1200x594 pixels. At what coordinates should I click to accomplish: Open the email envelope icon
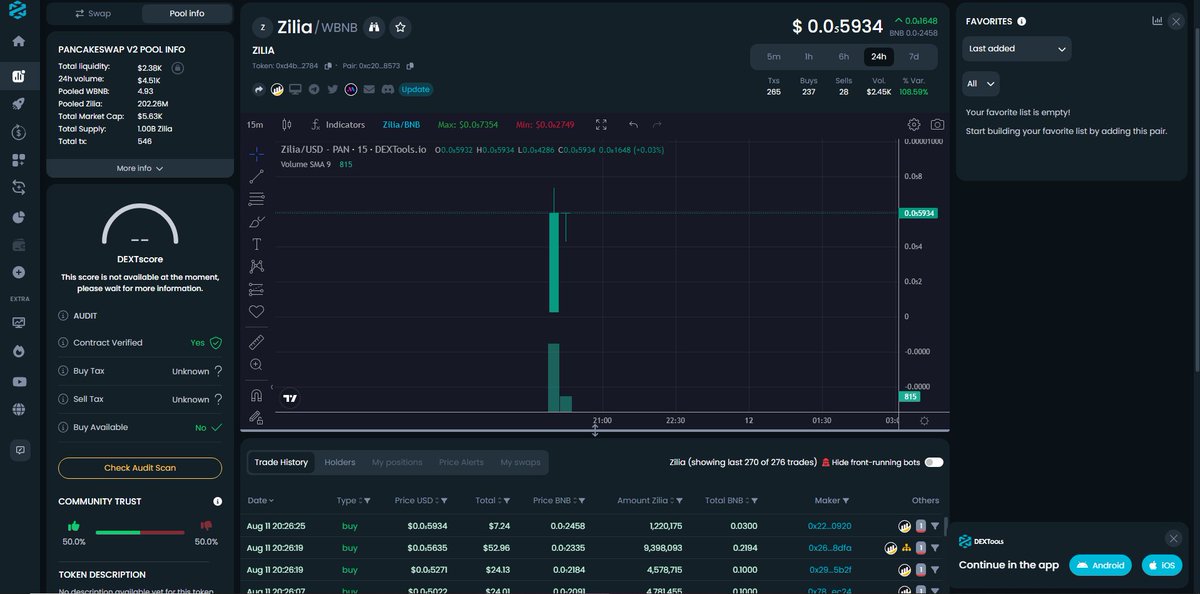pos(369,89)
